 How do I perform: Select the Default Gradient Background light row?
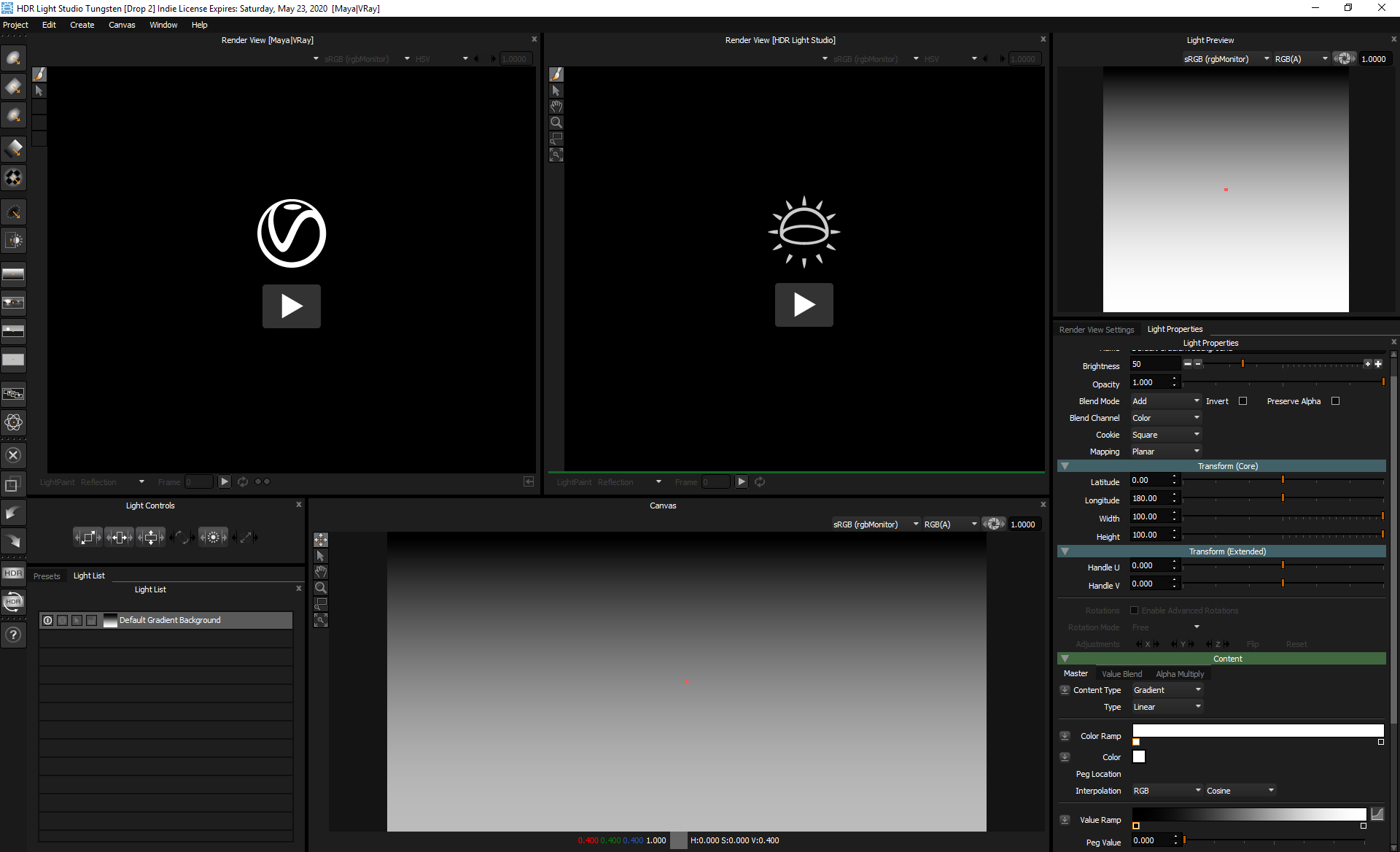[166, 621]
